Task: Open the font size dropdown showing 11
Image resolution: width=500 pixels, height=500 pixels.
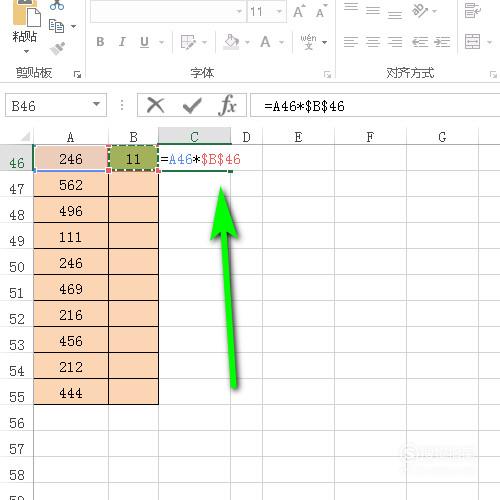Action: click(279, 12)
